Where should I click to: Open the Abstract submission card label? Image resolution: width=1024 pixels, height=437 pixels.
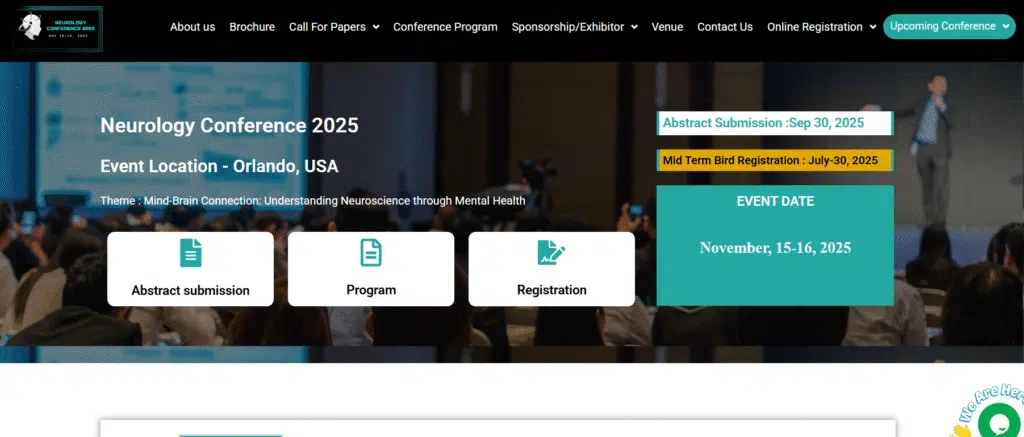click(x=191, y=290)
